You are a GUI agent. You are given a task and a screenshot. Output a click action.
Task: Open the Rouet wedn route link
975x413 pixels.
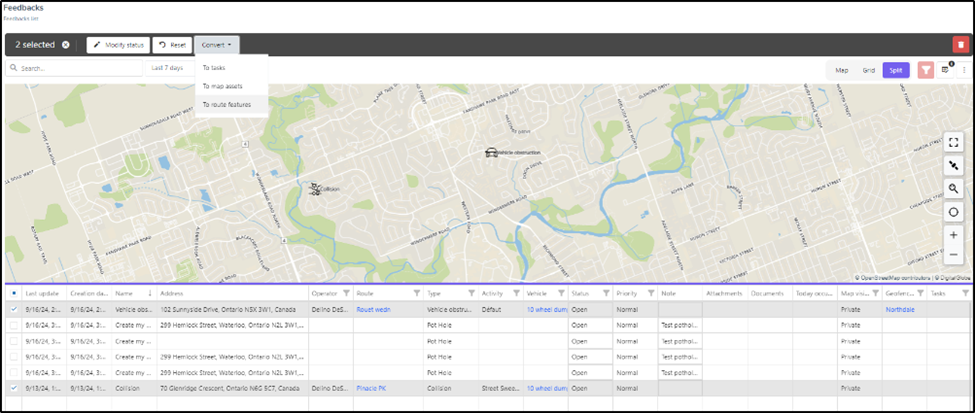pyautogui.click(x=374, y=309)
